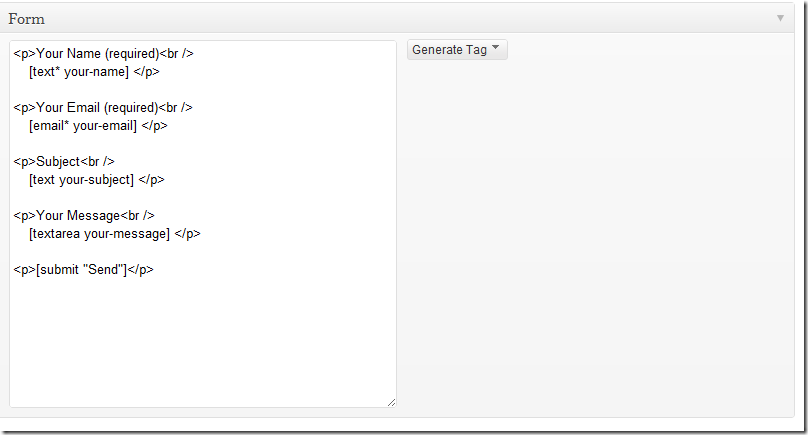This screenshot has width=808, height=435.
Task: Place cursor on the [text* your-name] tag
Action: [x=79, y=72]
